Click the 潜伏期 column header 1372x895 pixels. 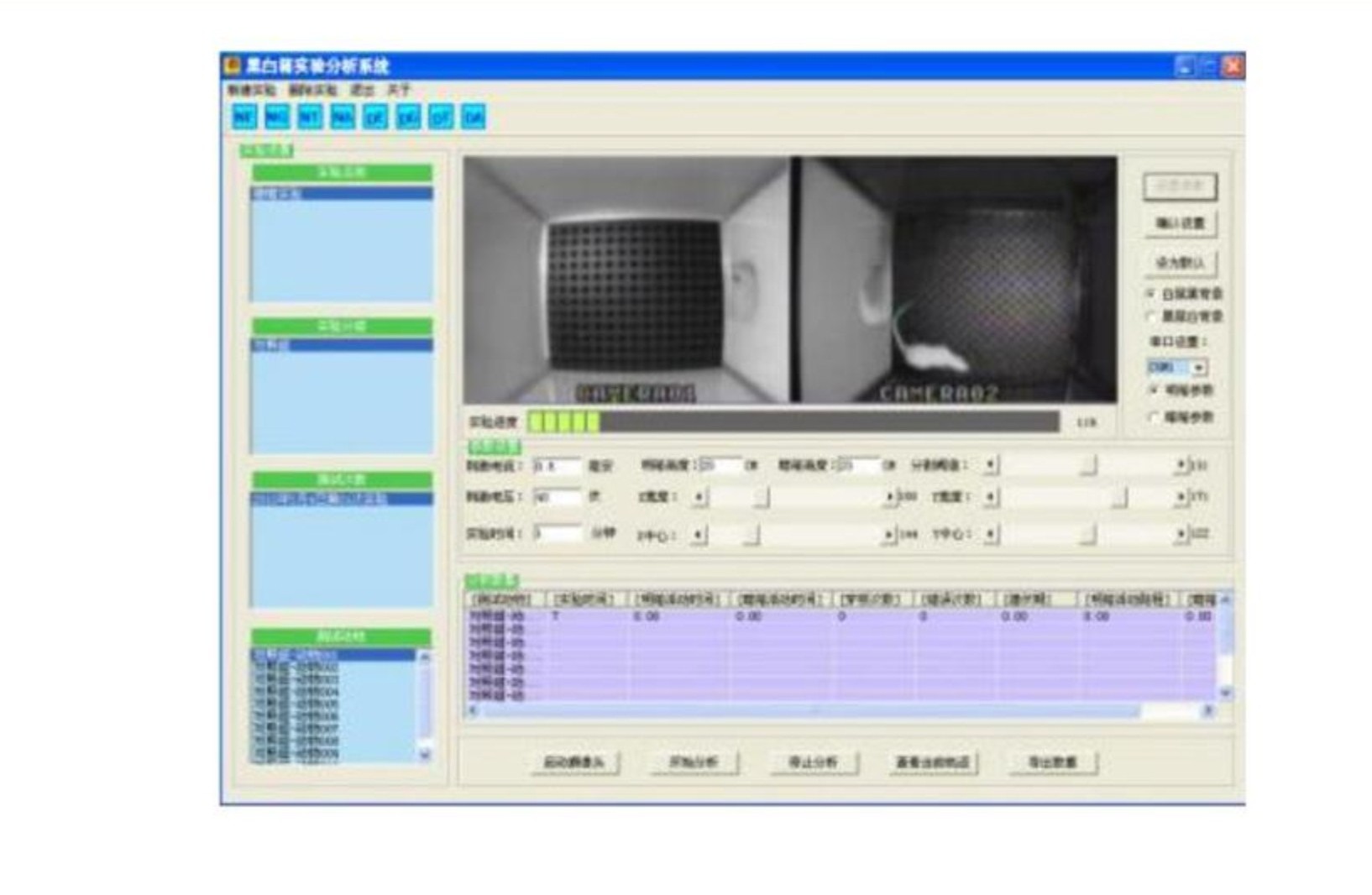point(1035,599)
